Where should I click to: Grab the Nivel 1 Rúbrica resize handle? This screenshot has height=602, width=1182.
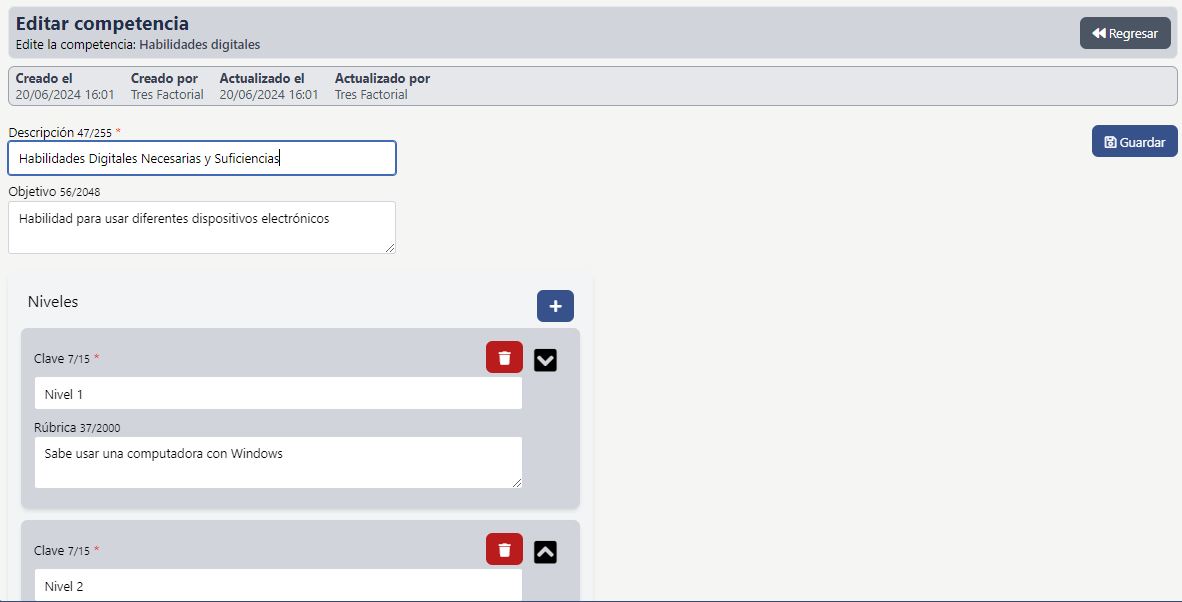517,482
